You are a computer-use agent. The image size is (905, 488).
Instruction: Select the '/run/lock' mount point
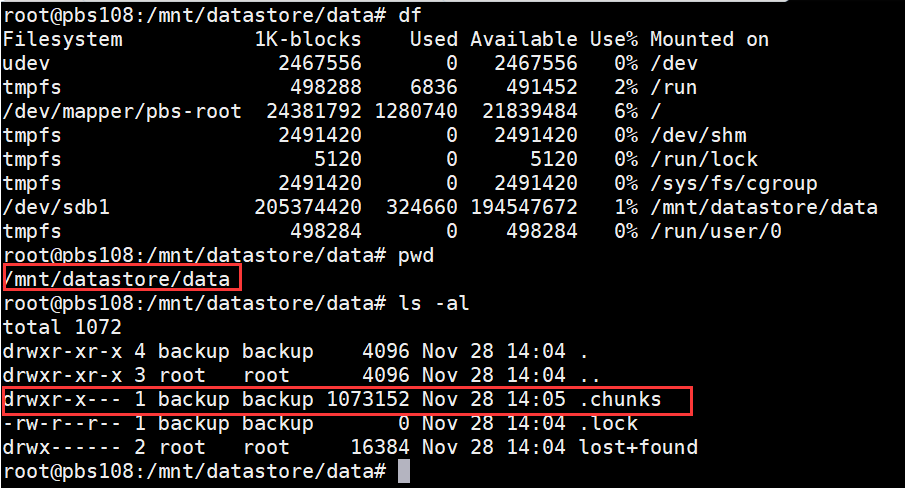pos(704,159)
